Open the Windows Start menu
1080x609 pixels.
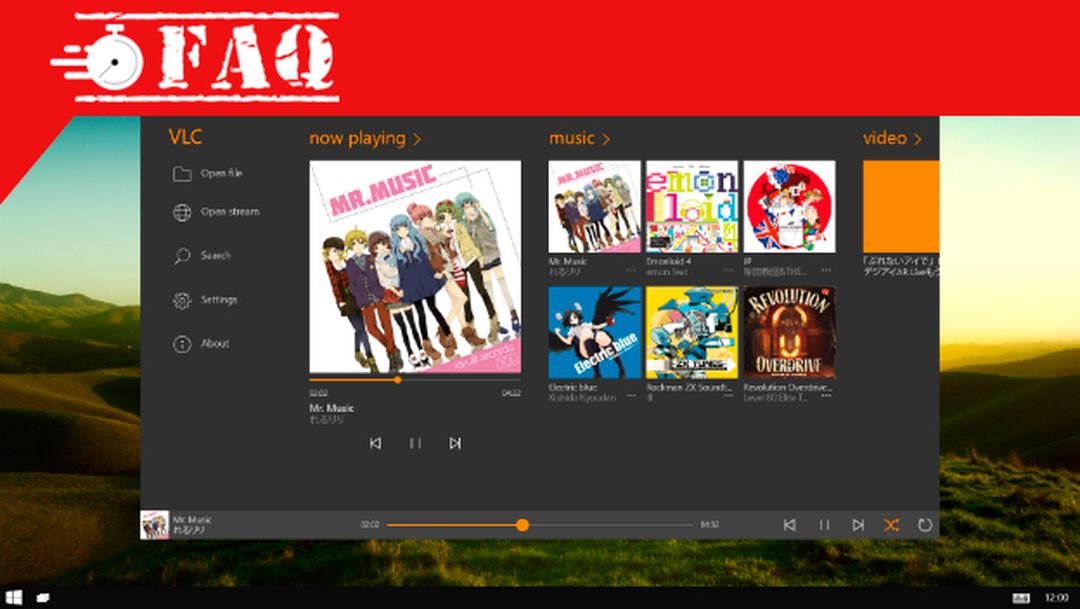(14, 598)
